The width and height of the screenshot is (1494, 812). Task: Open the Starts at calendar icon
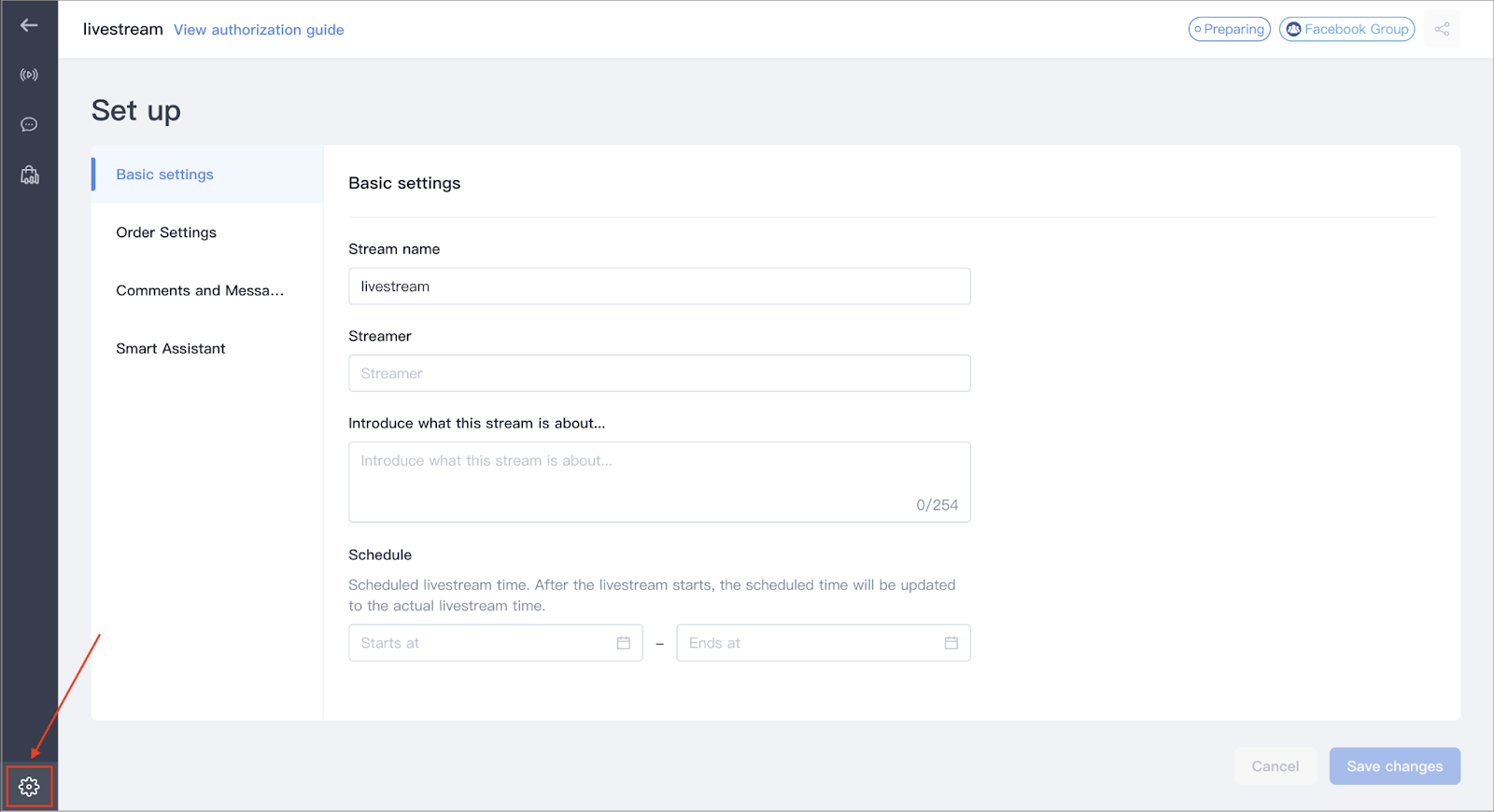point(624,643)
